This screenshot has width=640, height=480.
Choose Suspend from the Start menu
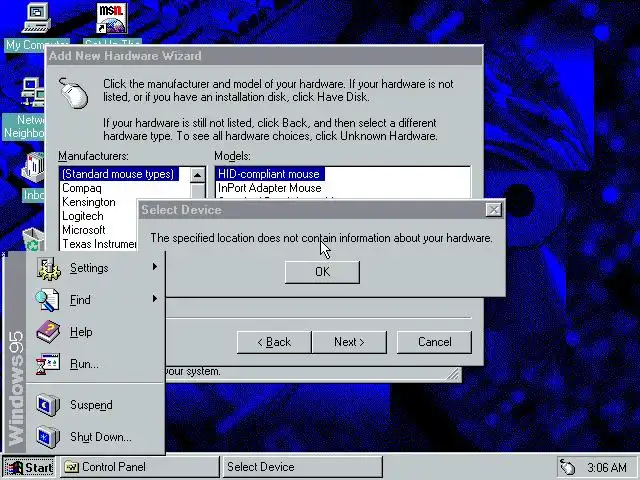pyautogui.click(x=96, y=405)
